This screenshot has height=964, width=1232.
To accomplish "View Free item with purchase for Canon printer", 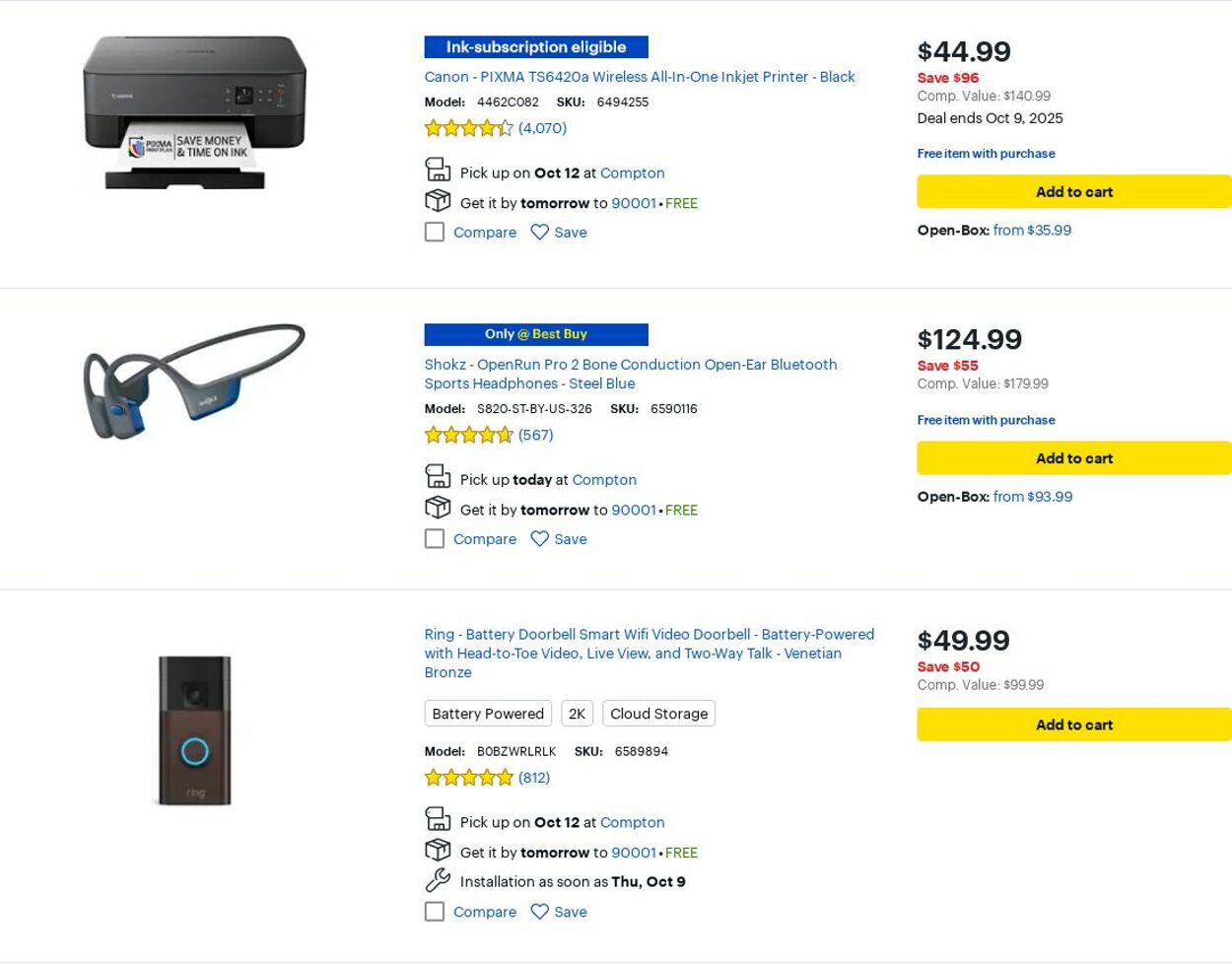I will point(986,154).
